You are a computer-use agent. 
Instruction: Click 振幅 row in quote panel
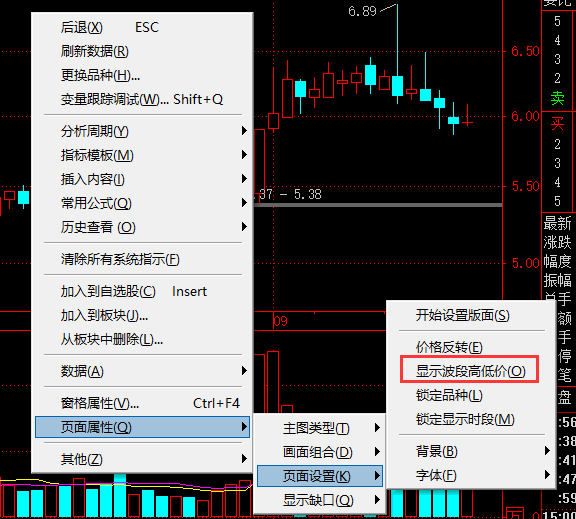(x=558, y=280)
